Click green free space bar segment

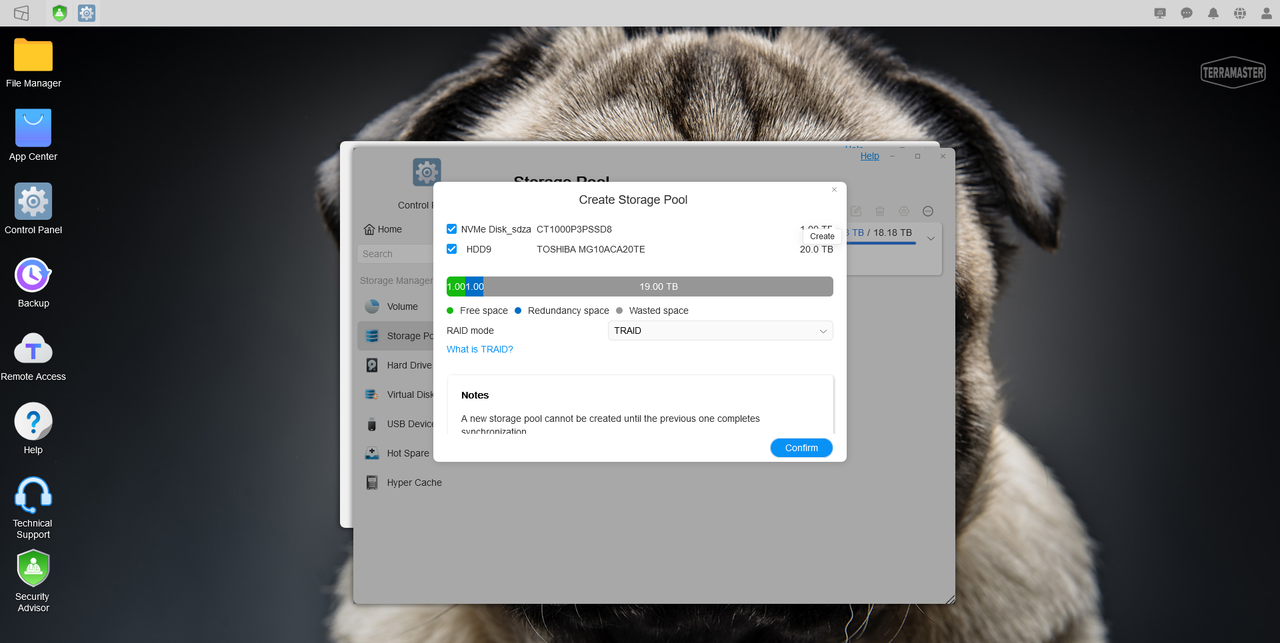pyautogui.click(x=456, y=286)
